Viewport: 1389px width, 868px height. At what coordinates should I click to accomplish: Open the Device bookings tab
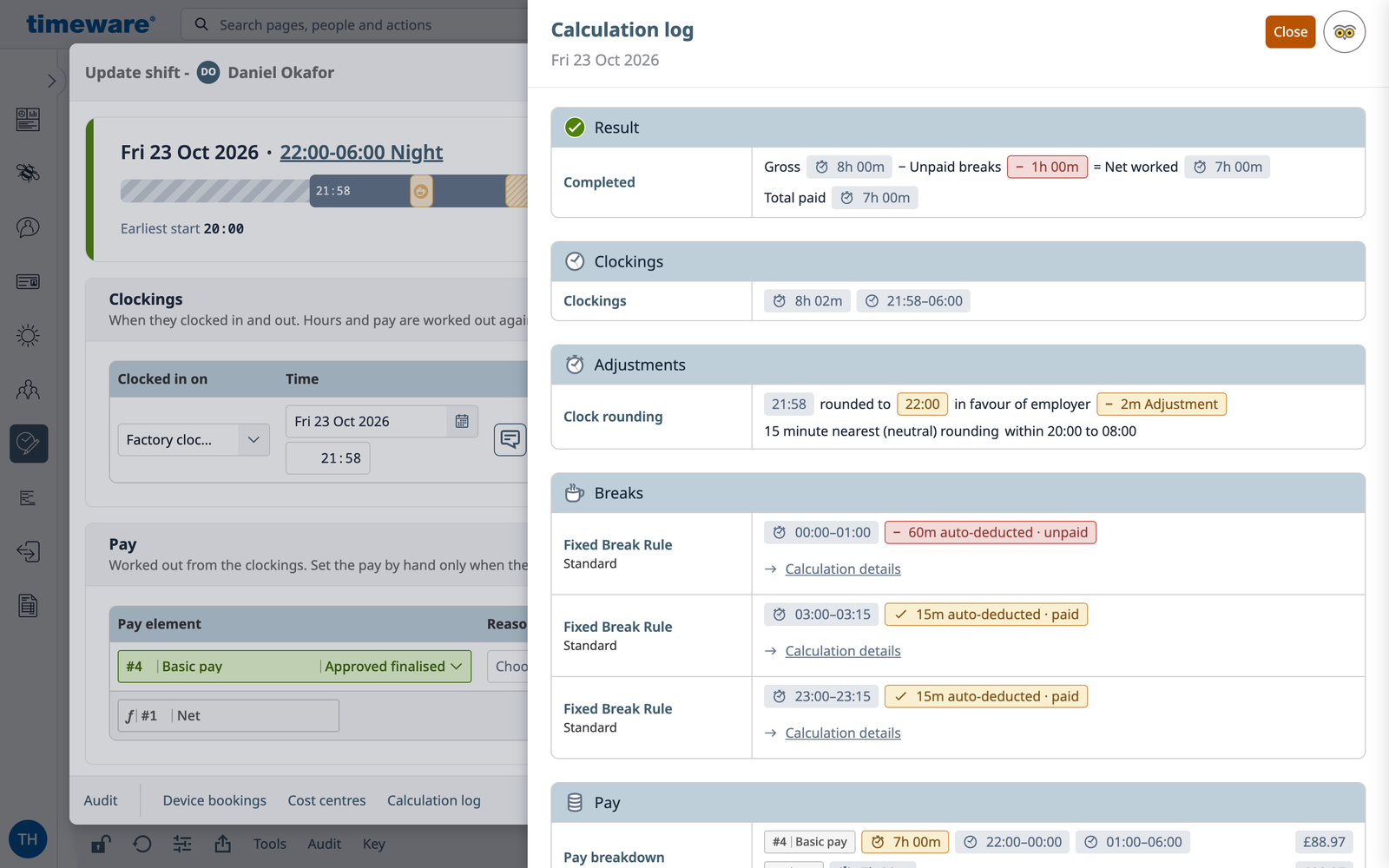coord(214,800)
